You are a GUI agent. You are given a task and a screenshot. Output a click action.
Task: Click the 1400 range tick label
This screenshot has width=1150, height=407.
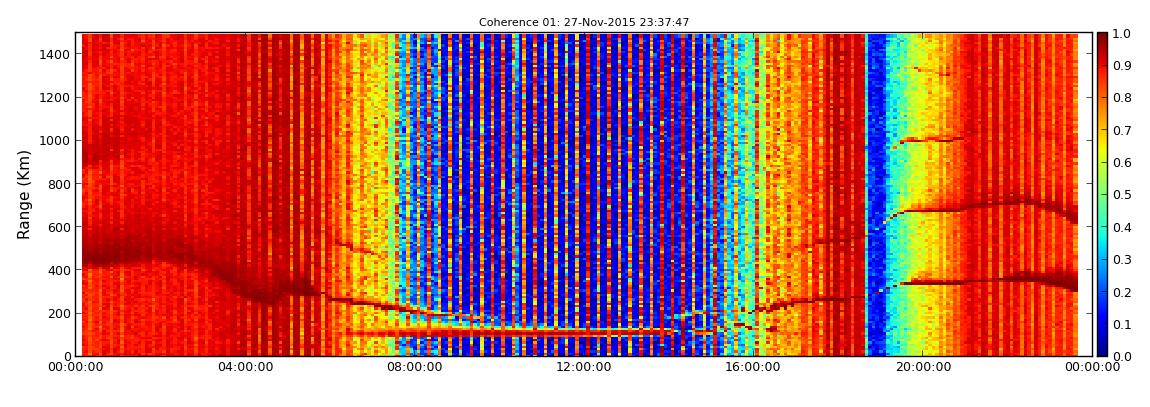pyautogui.click(x=56, y=54)
